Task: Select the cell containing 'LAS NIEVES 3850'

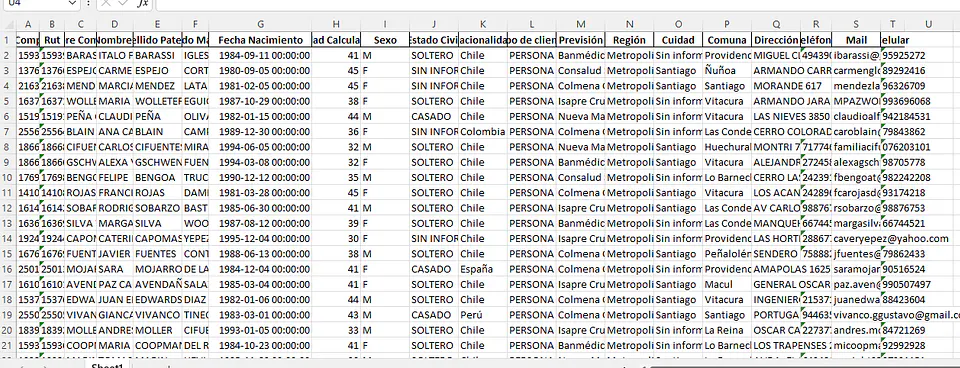Action: coord(776,116)
